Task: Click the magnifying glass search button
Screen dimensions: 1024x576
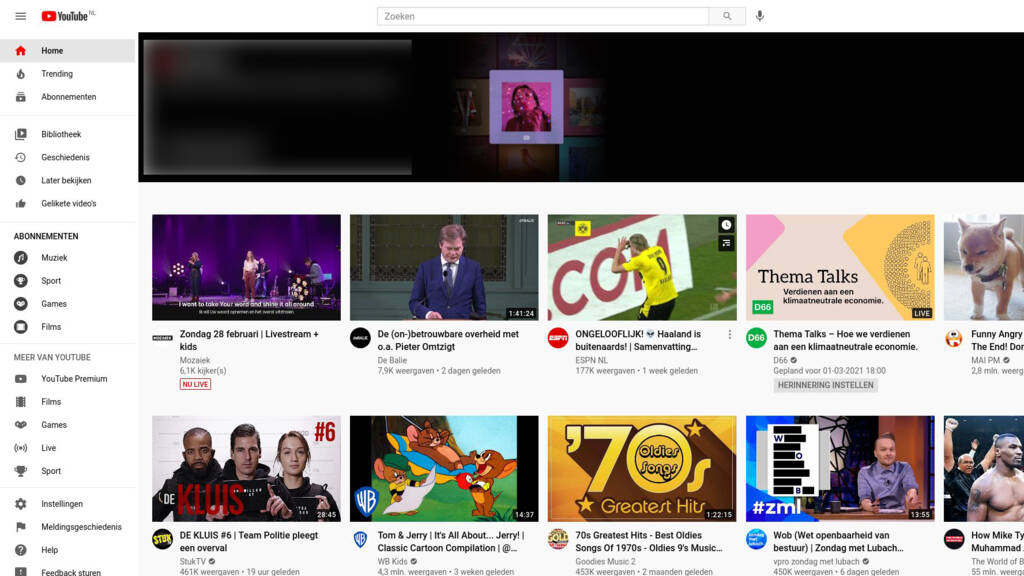Action: pyautogui.click(x=727, y=16)
